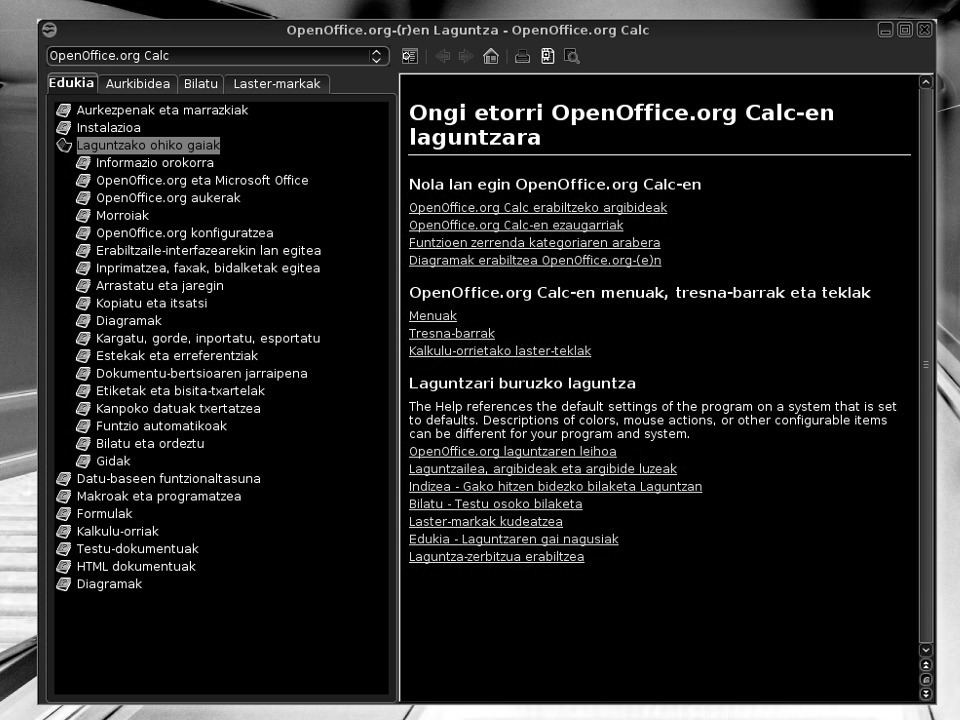
Task: Click the scroll-up arrow of help page
Action: (926, 82)
